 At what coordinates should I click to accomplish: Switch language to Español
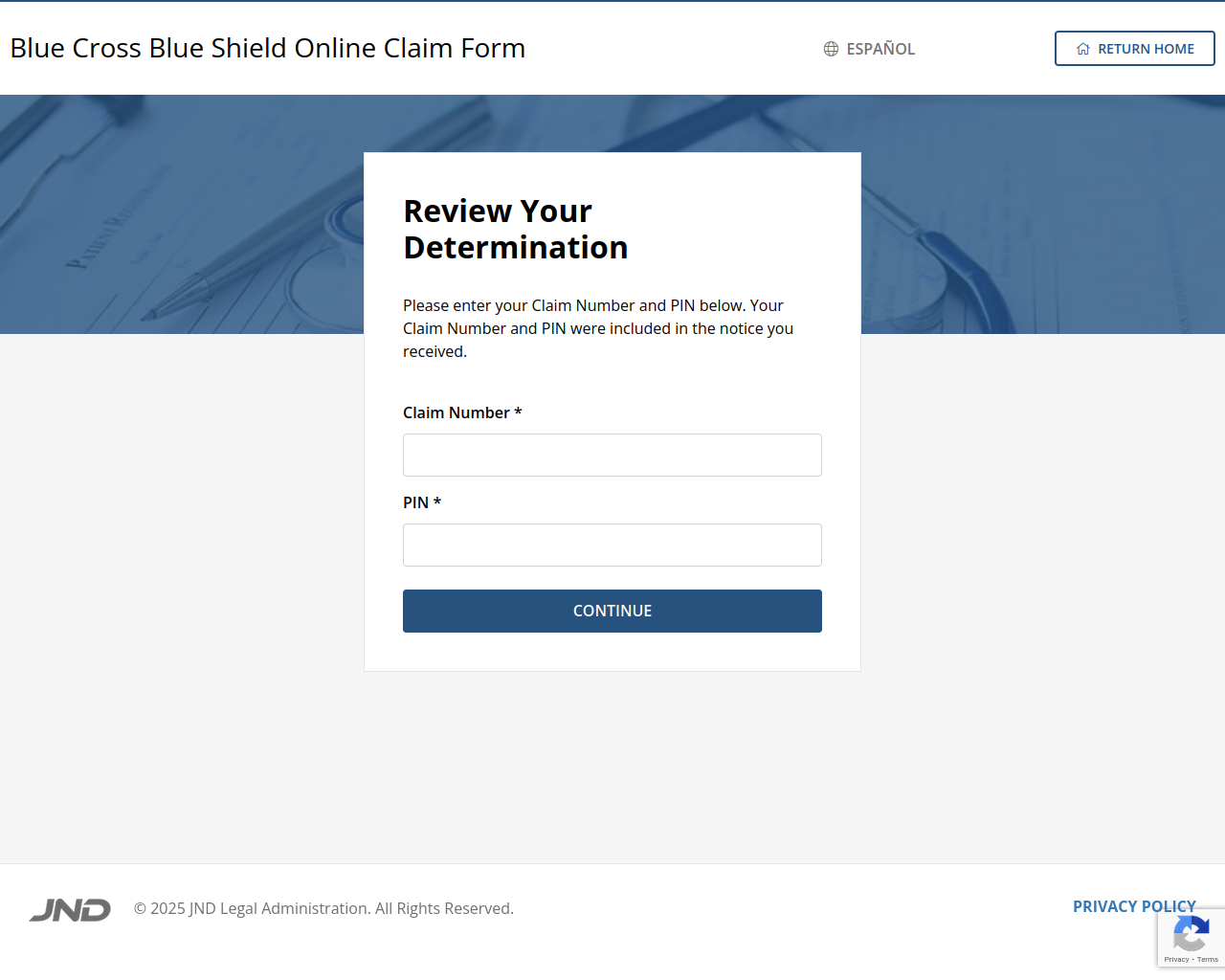tap(869, 49)
